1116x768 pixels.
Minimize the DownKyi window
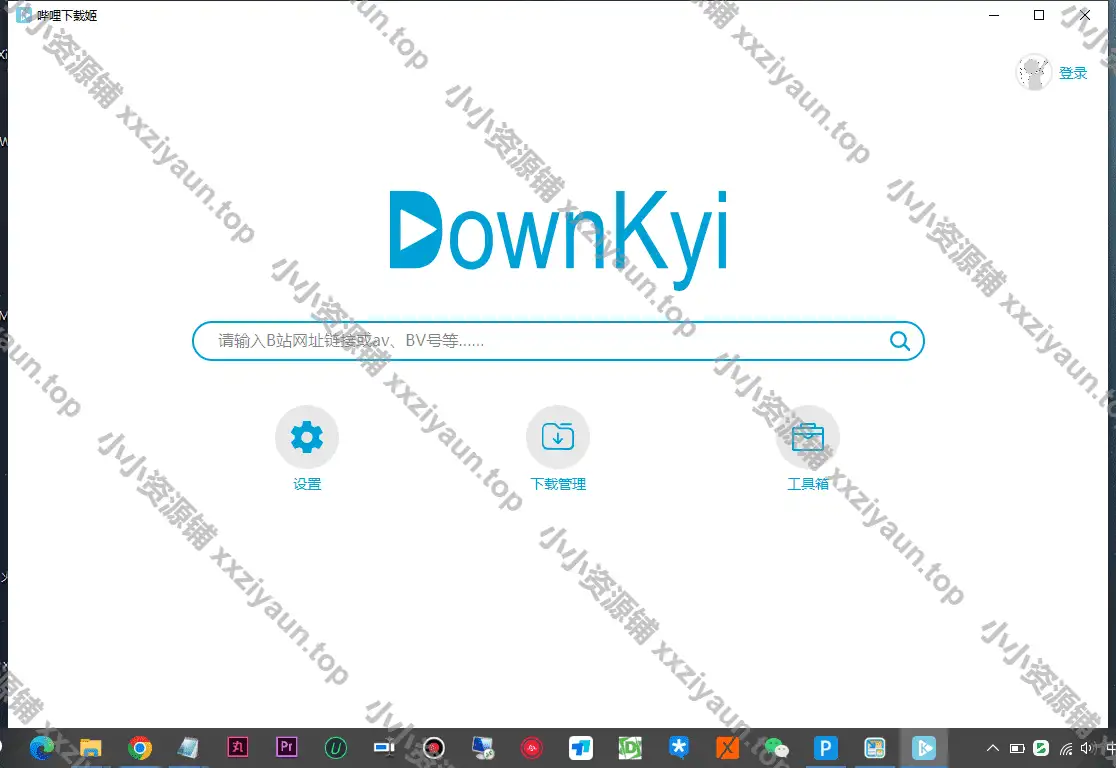[x=993, y=15]
